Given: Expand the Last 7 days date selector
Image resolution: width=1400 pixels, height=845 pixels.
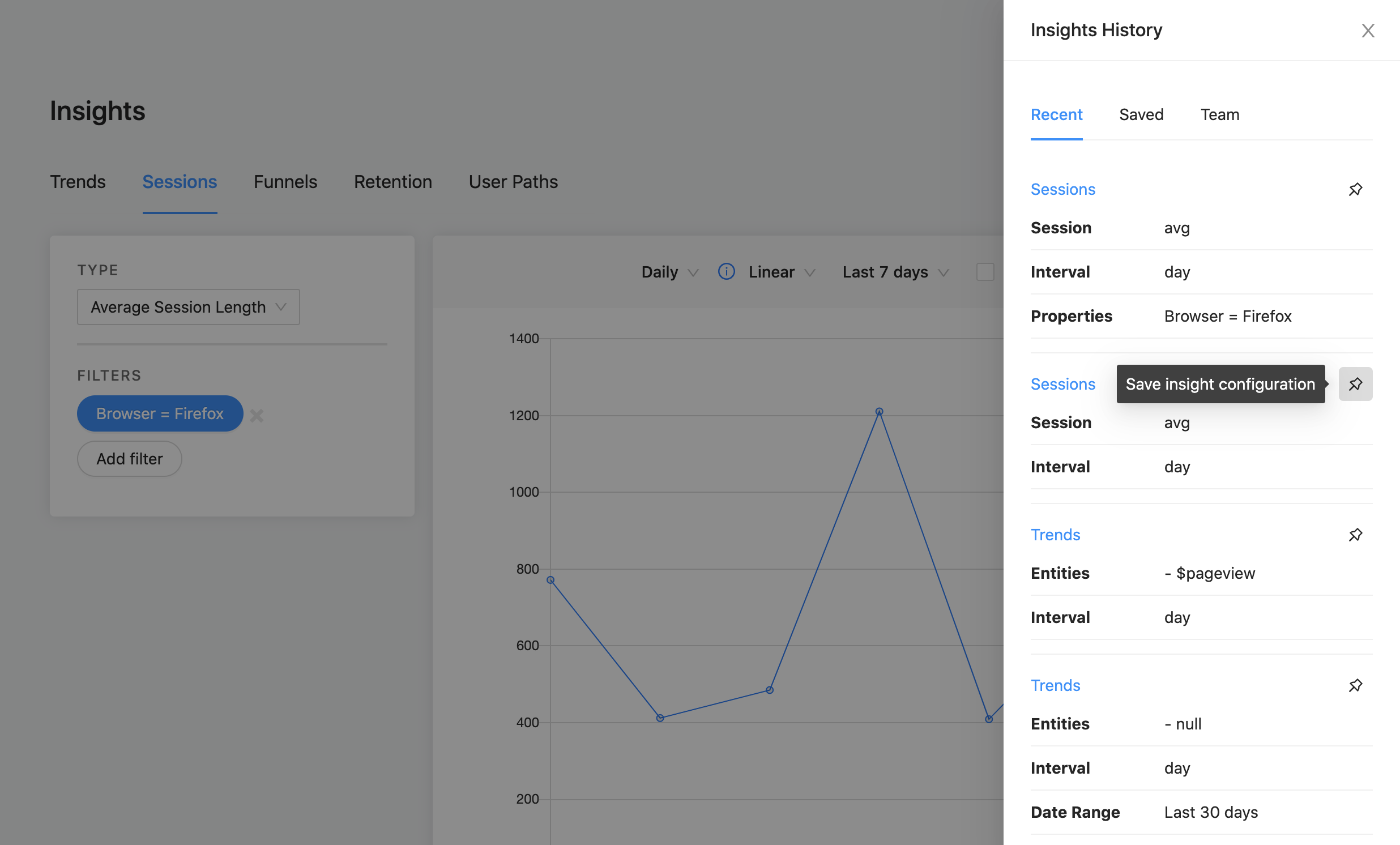Looking at the screenshot, I should (894, 272).
